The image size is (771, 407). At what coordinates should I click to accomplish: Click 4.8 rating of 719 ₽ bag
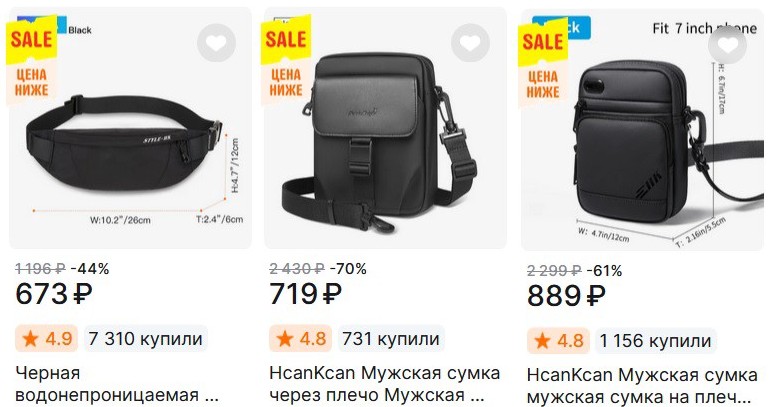[x=301, y=339]
